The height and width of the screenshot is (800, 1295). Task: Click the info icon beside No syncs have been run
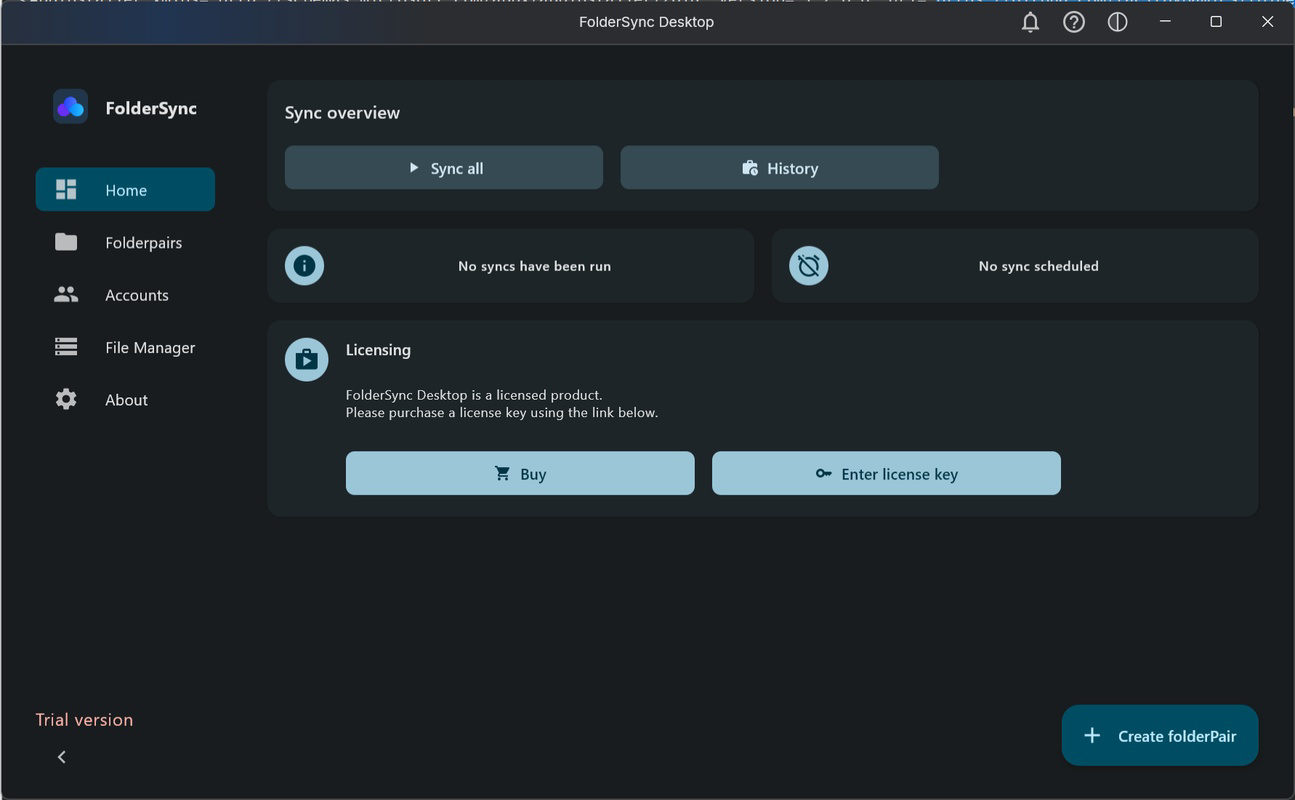305,266
